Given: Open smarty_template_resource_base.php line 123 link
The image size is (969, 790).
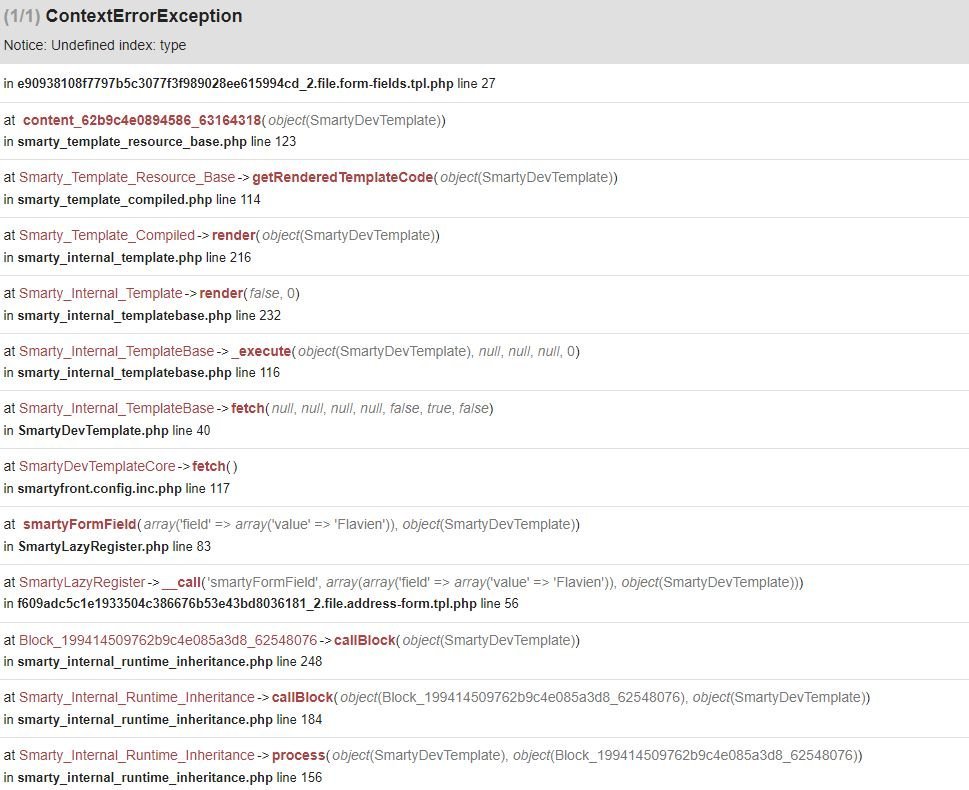Looking at the screenshot, I should [132, 141].
